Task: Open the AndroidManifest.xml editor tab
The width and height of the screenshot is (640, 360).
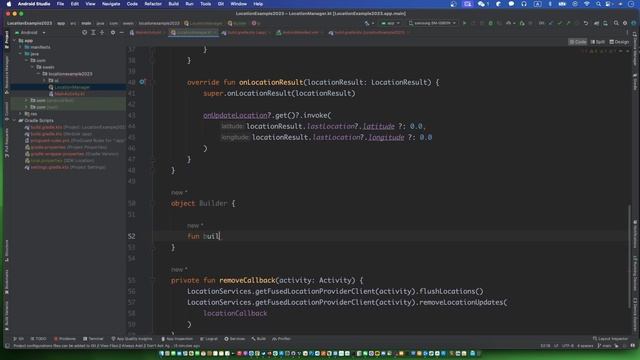Action: [x=298, y=33]
